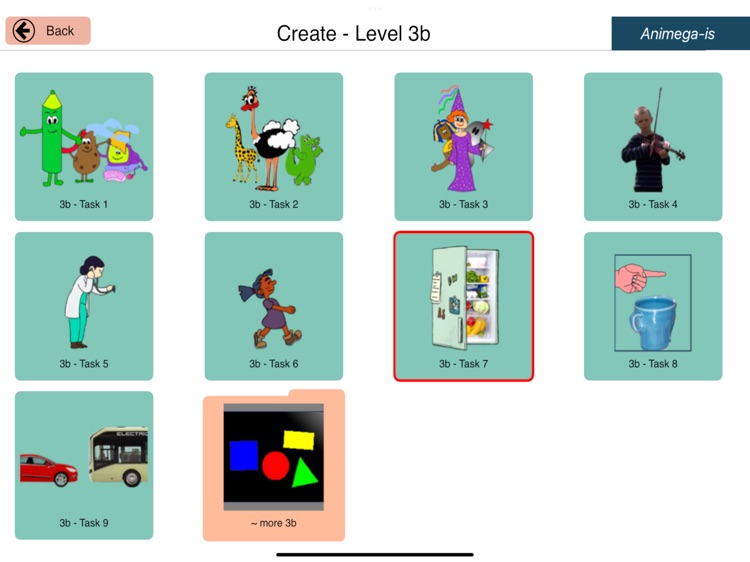750x562 pixels.
Task: Select 3b - Task 7 refrigerator tile
Action: pos(463,306)
